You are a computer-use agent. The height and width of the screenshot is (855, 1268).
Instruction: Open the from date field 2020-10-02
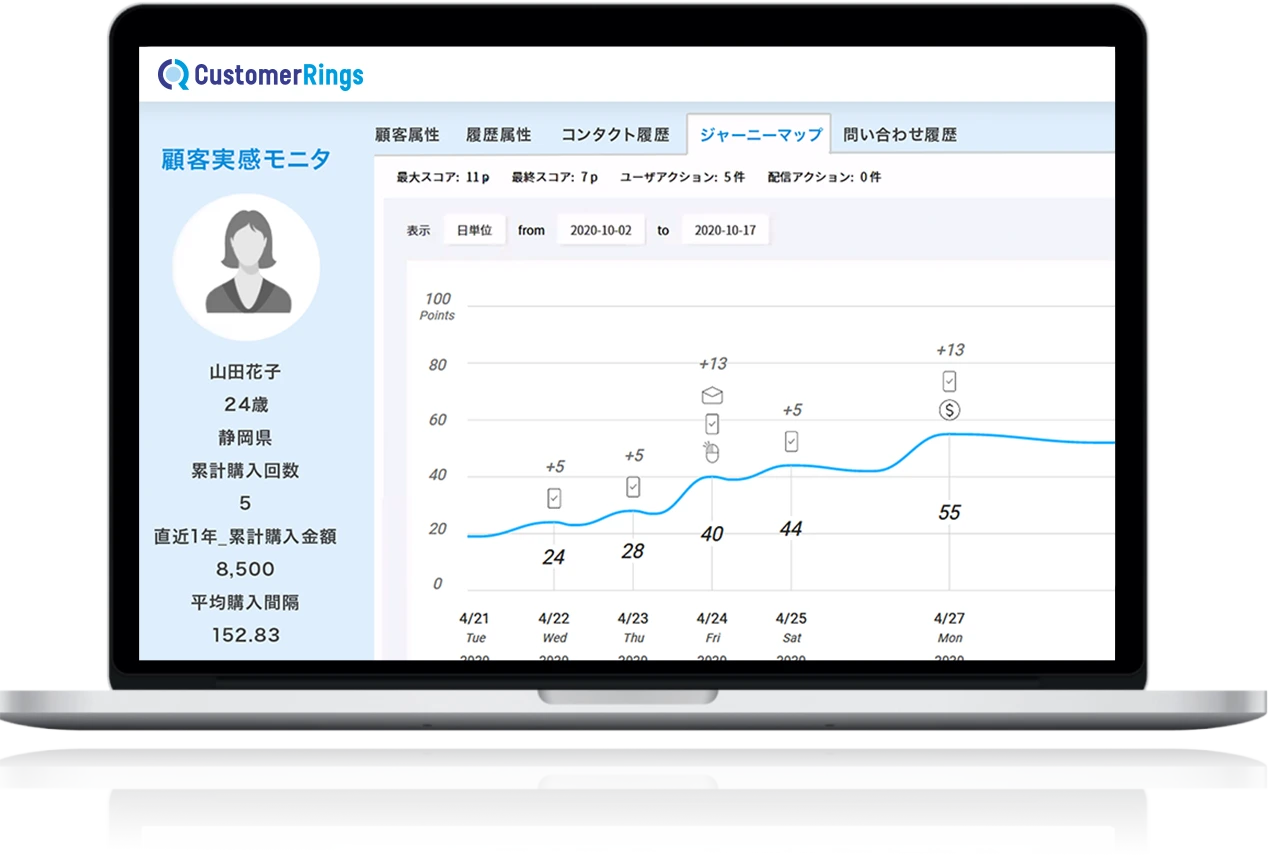[600, 230]
